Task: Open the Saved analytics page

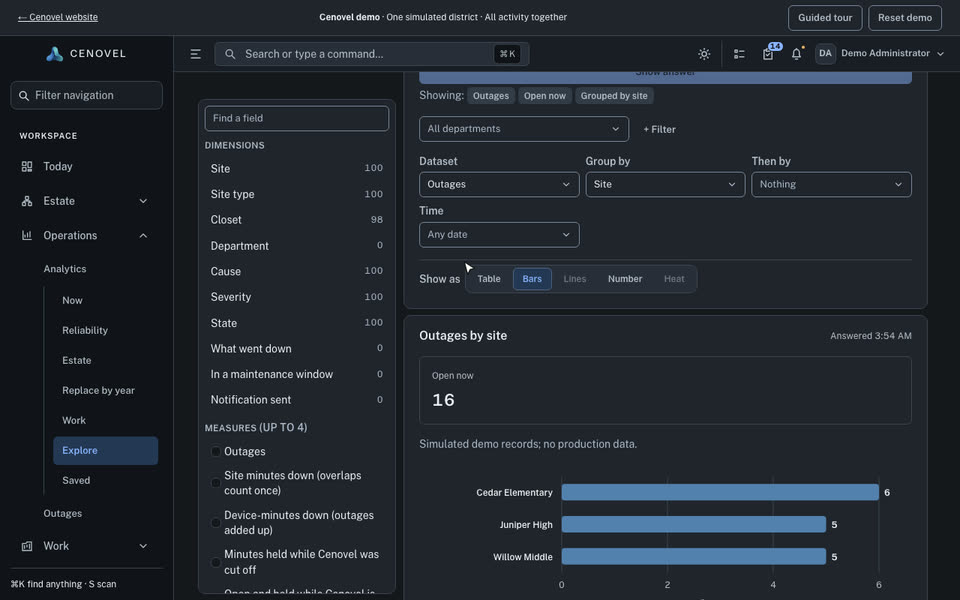Action: pyautogui.click(x=76, y=481)
